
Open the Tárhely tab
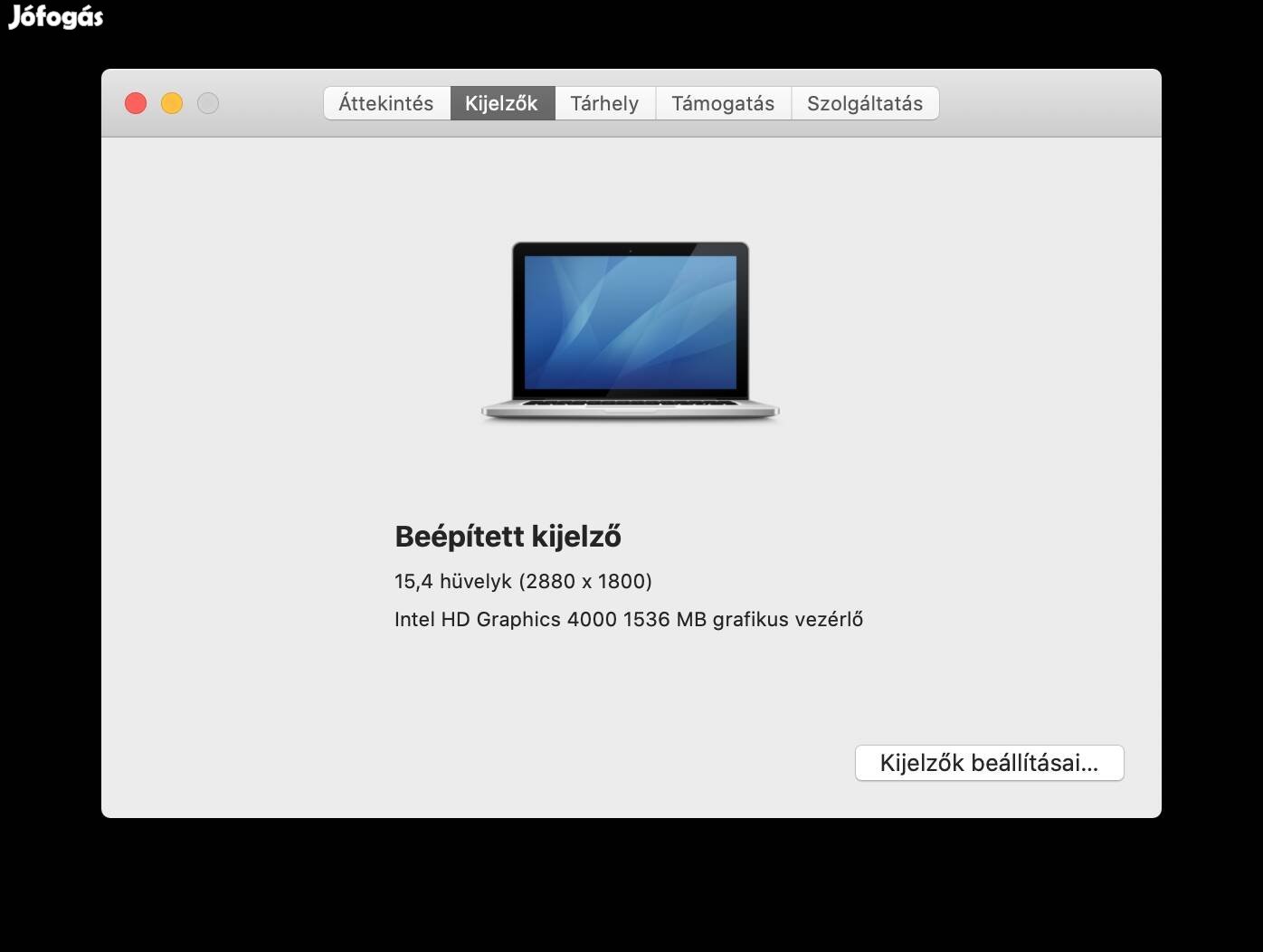click(x=604, y=103)
